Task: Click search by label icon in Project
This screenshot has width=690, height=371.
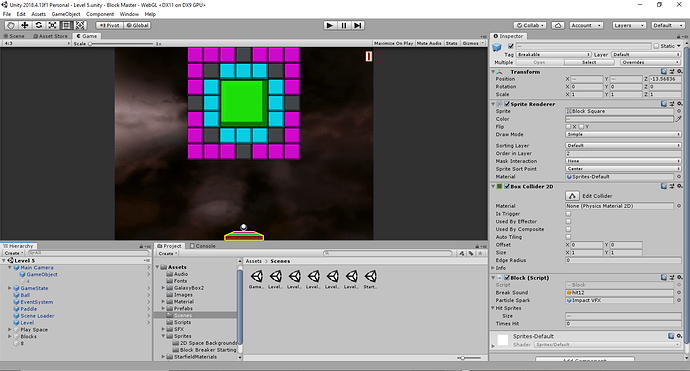Action: point(471,253)
